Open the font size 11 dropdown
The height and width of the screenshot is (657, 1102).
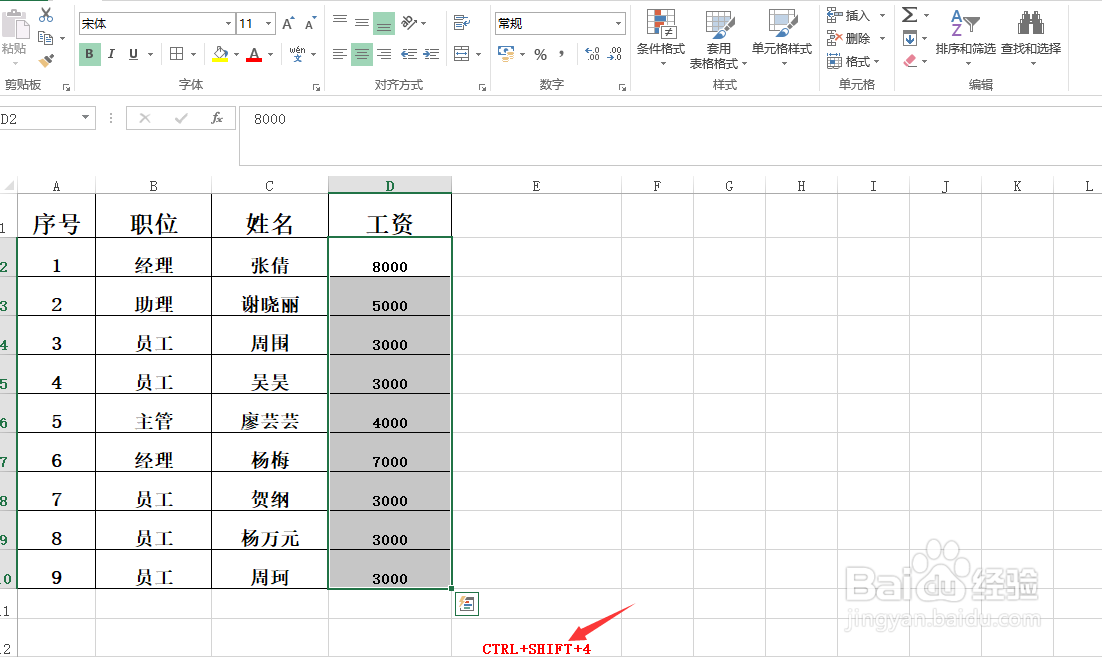[x=268, y=24]
